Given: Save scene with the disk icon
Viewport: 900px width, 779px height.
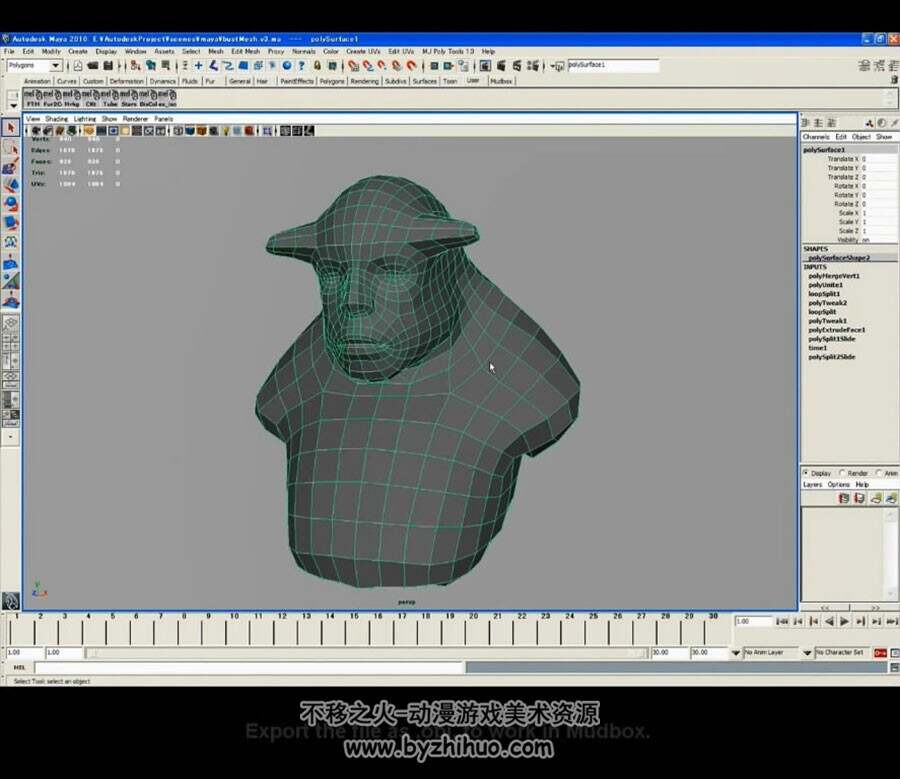Looking at the screenshot, I should (x=107, y=66).
